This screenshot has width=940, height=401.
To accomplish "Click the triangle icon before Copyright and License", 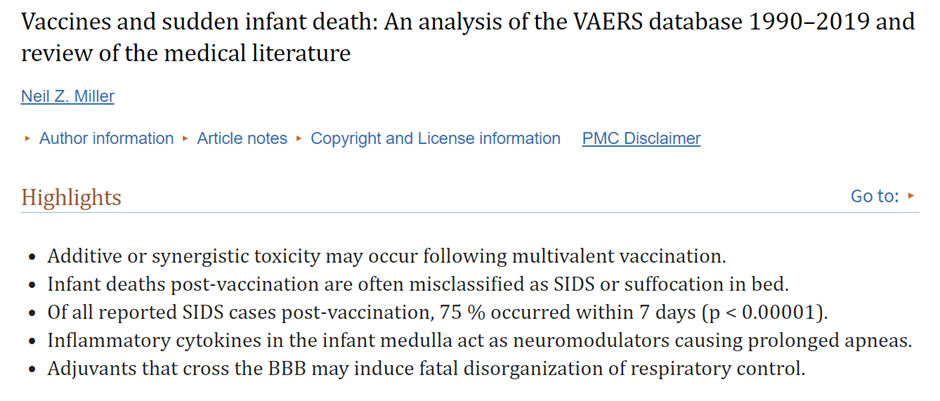I will pyautogui.click(x=299, y=138).
